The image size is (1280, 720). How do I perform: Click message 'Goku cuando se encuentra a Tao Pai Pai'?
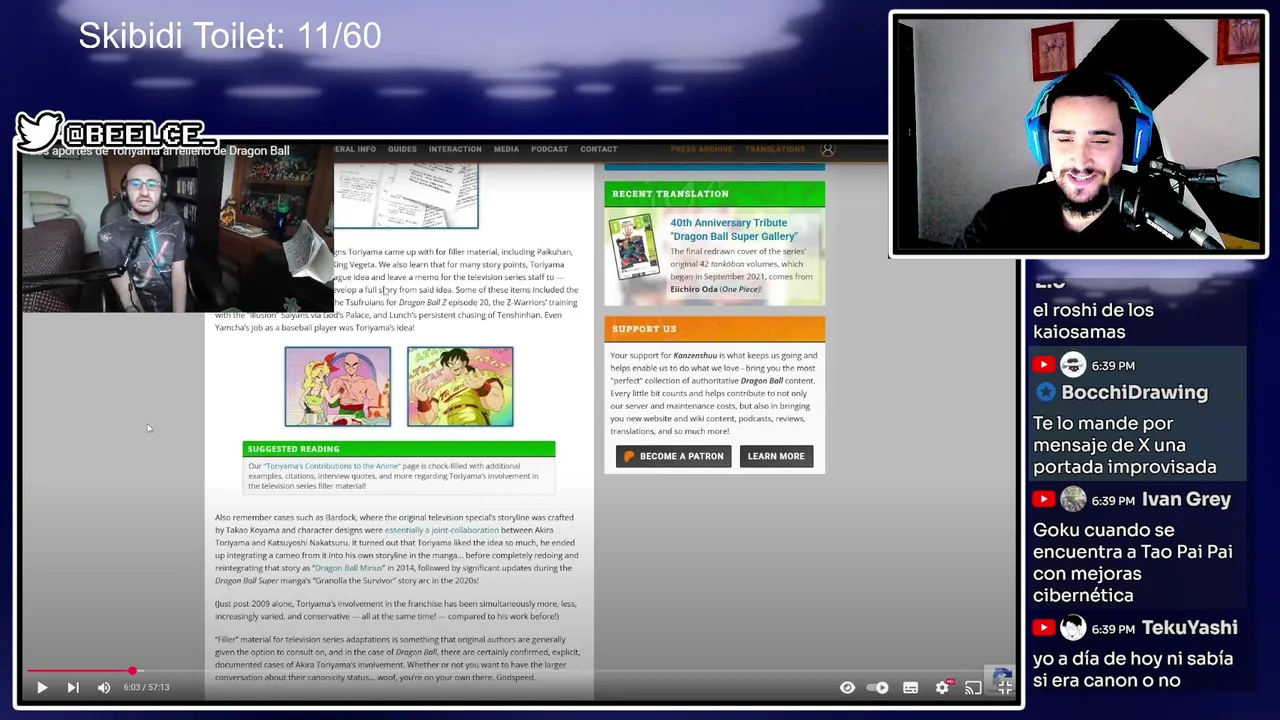point(1132,562)
